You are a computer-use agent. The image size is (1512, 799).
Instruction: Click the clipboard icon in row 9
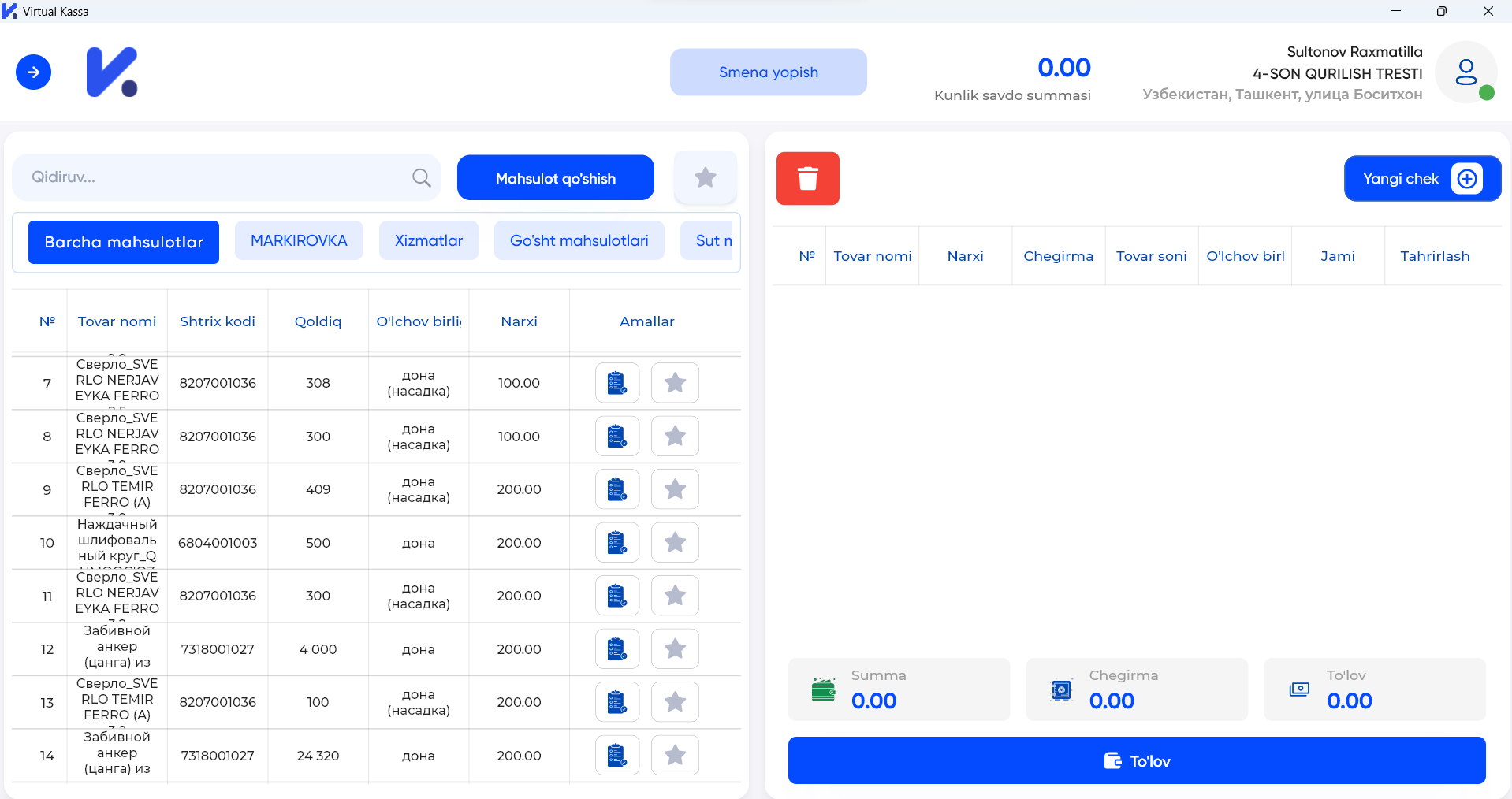click(x=616, y=489)
